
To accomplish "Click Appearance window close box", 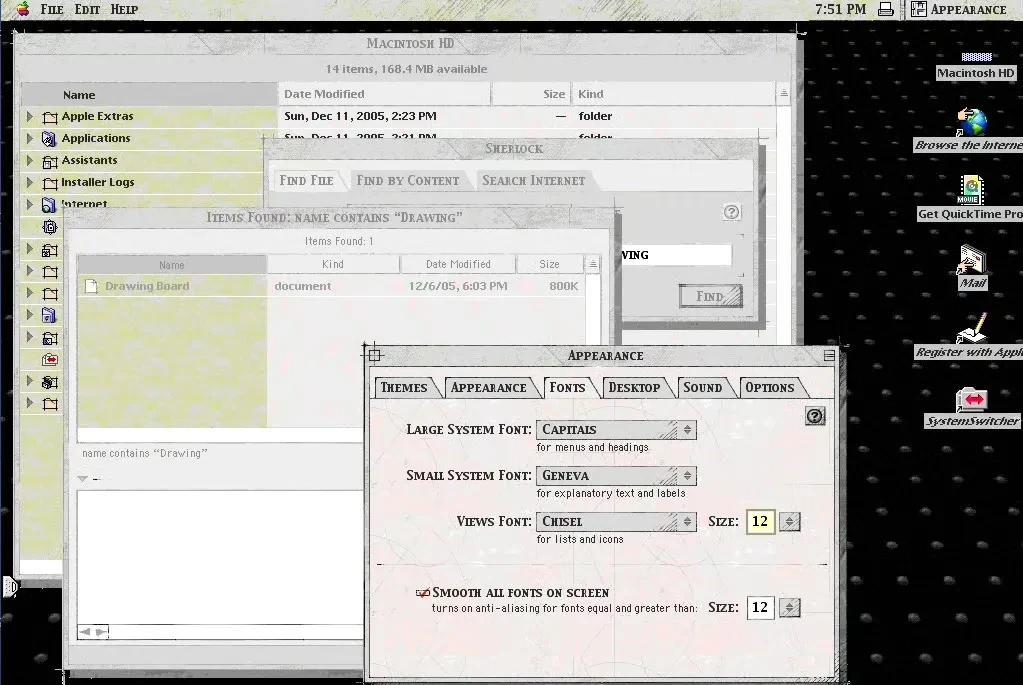I will (374, 355).
